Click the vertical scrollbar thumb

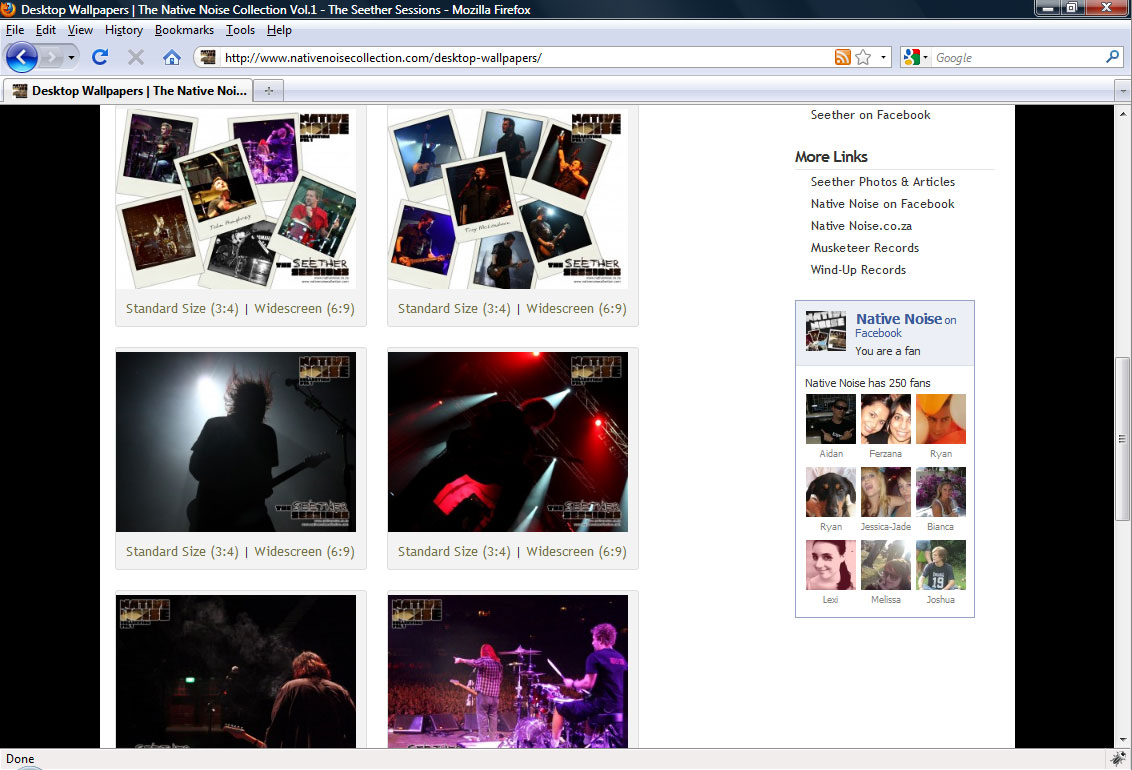1122,438
